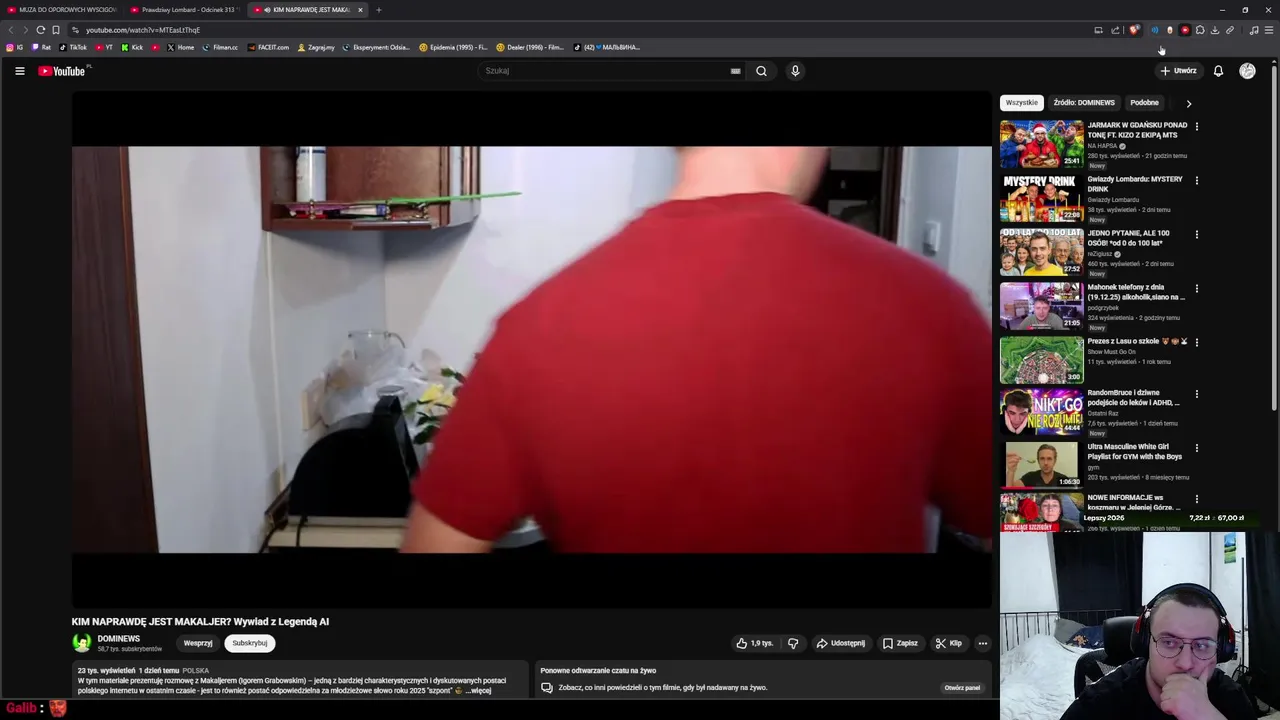The width and height of the screenshot is (1280, 720).
Task: Dislike the video
Action: (x=793, y=643)
